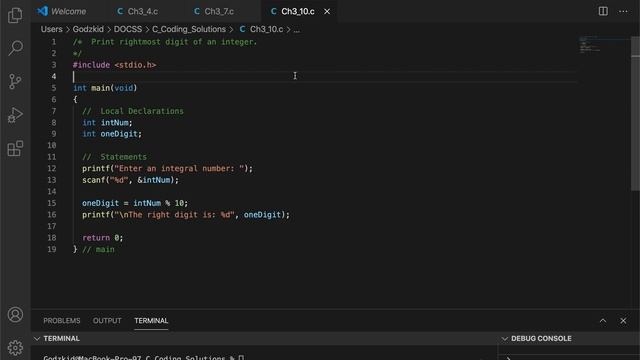Viewport: 640px width, 360px height.
Task: Click on the 'return 0;' line
Action: (102, 238)
